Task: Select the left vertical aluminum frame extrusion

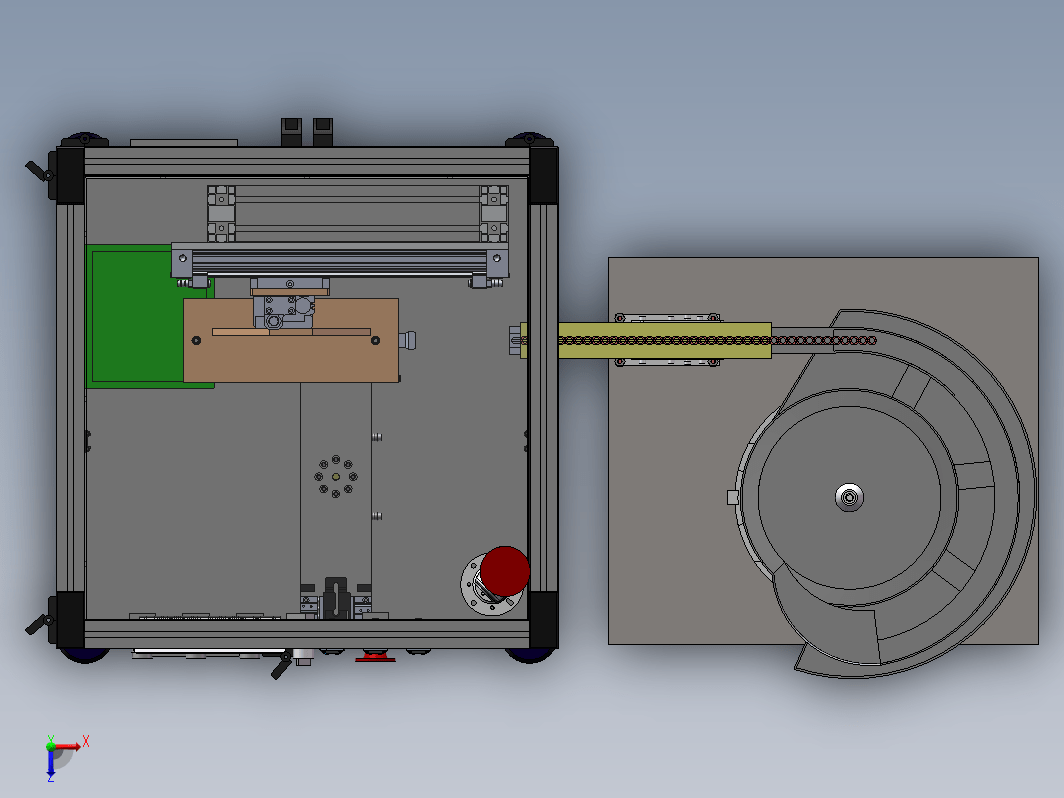Action: 71,398
